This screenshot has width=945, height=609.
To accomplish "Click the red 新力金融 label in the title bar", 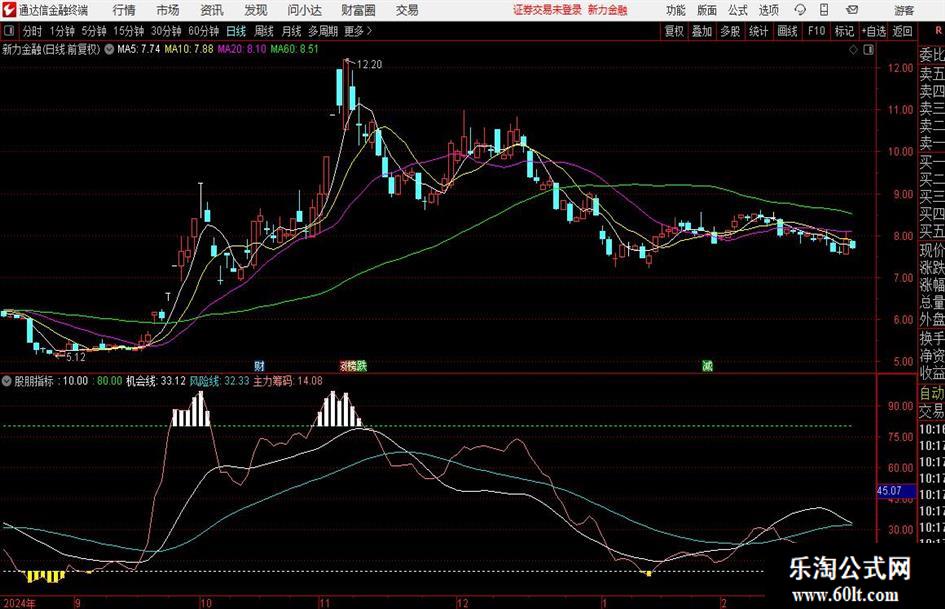I will point(608,10).
